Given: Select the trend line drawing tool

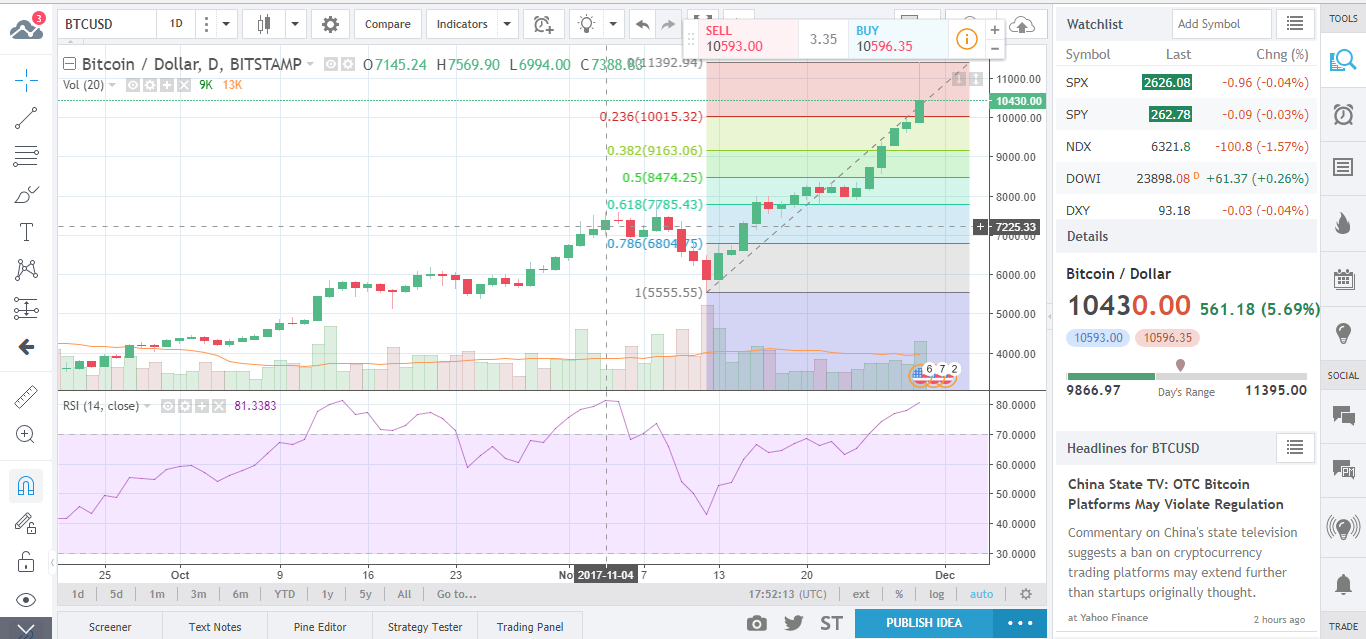Looking at the screenshot, I should point(27,118).
